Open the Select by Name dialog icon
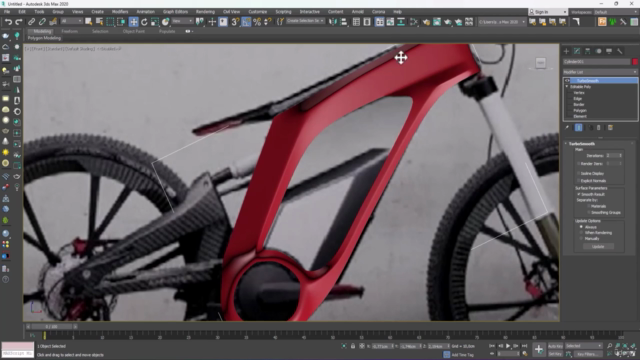This screenshot has height=360, width=640. pyautogui.click(x=99, y=22)
